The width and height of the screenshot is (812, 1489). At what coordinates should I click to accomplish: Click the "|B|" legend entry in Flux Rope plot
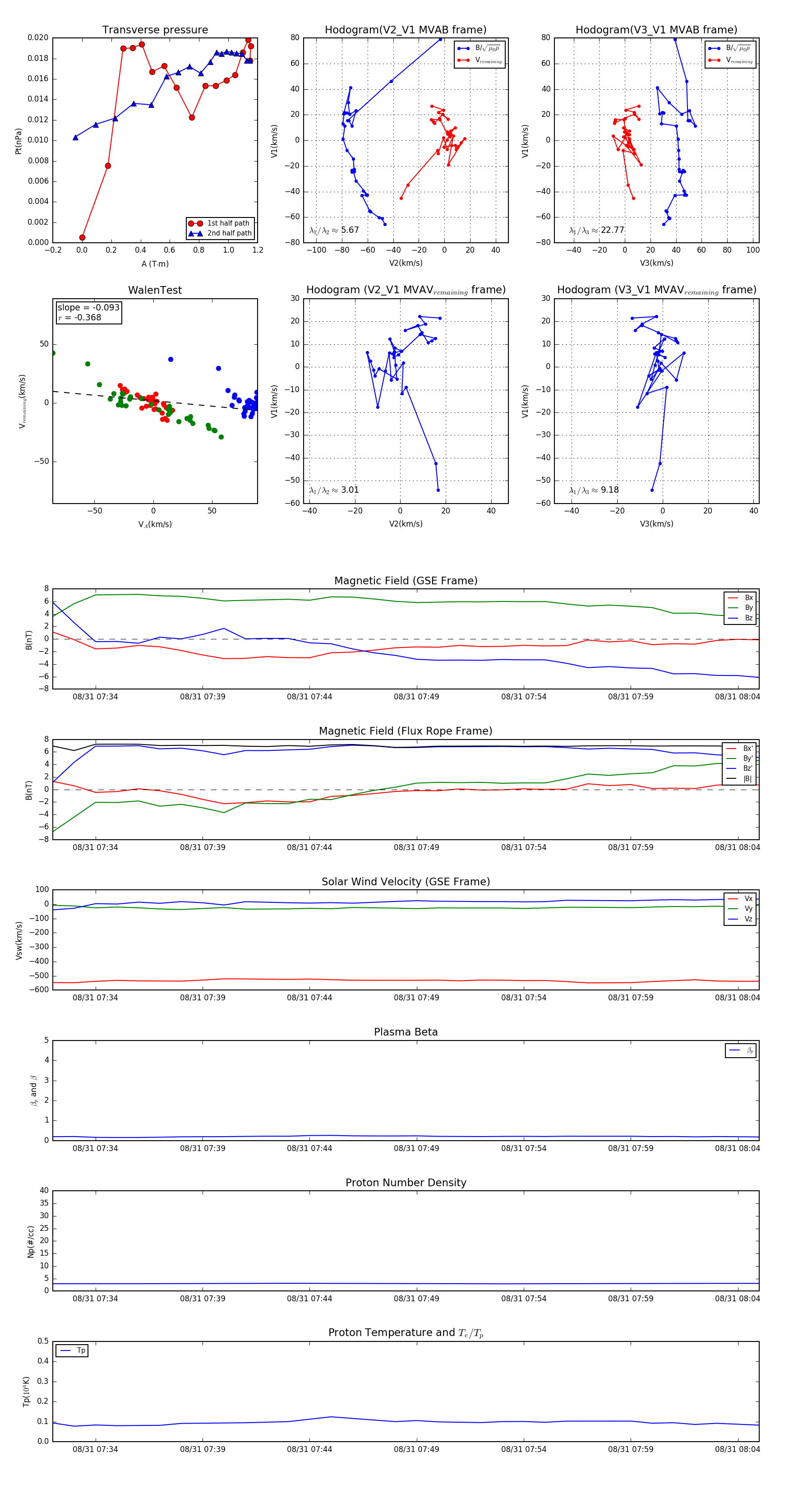coord(740,779)
